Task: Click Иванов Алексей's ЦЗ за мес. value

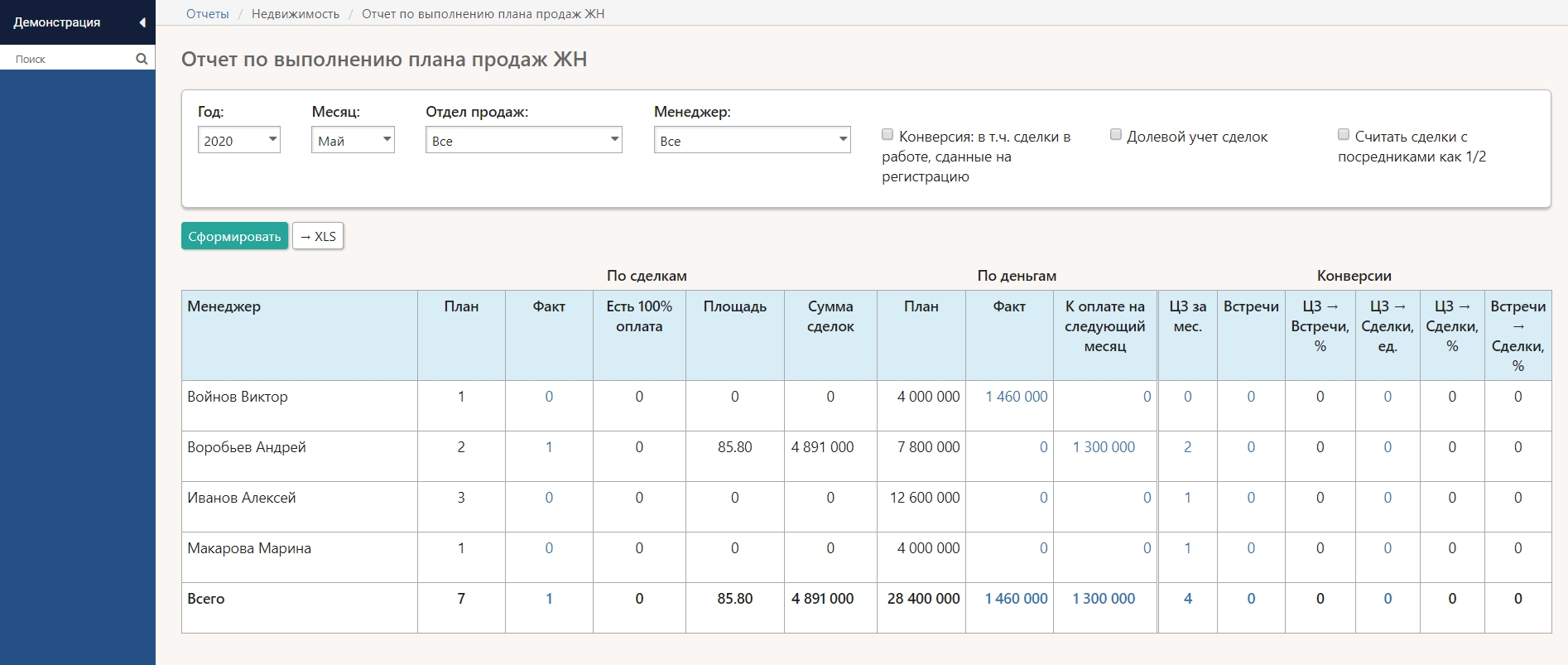Action: pyautogui.click(x=1187, y=498)
